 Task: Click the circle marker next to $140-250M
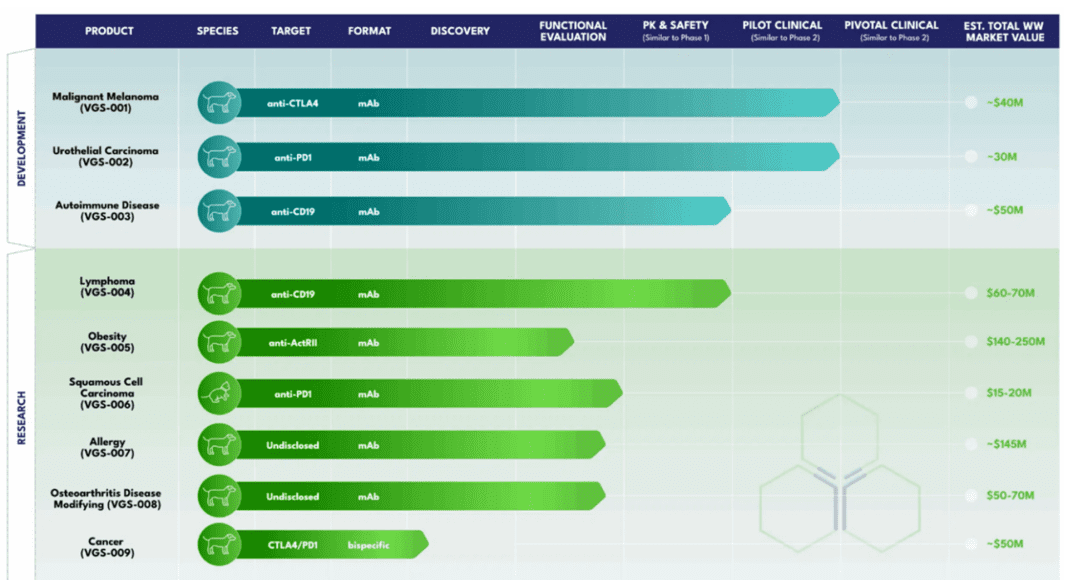pyautogui.click(x=970, y=342)
